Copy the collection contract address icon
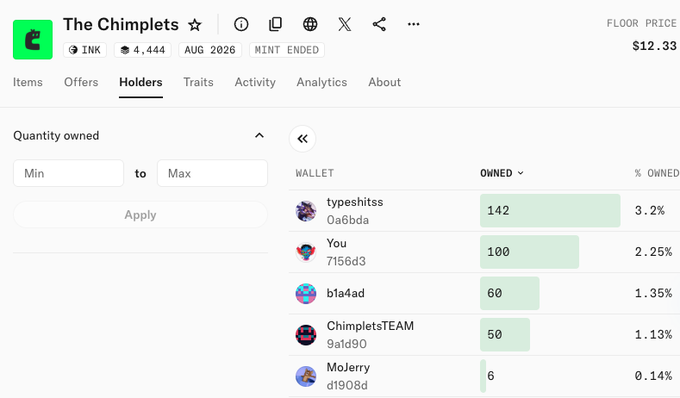680x398 pixels. coord(275,24)
